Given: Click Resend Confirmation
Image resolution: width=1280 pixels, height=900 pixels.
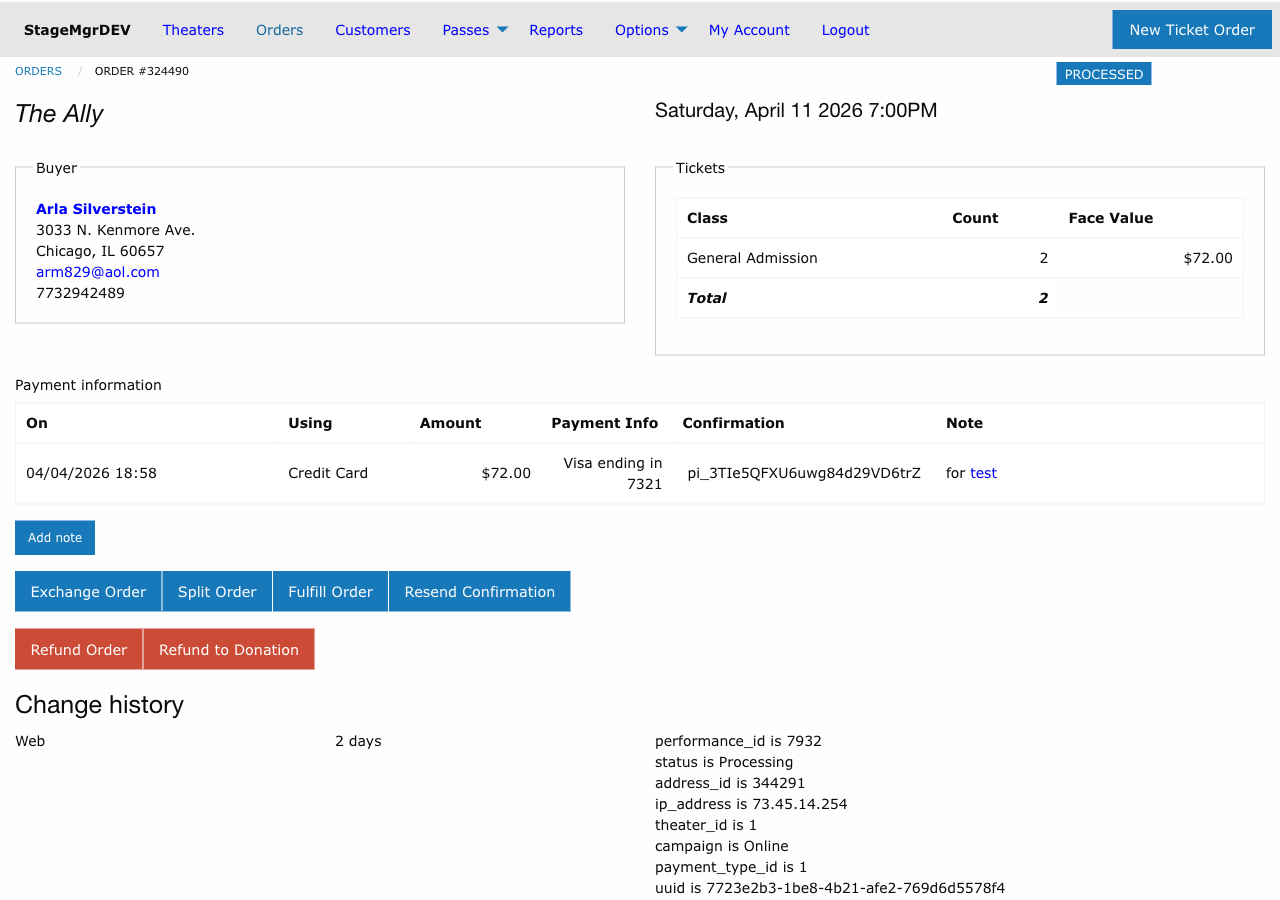Looking at the screenshot, I should tap(479, 592).
